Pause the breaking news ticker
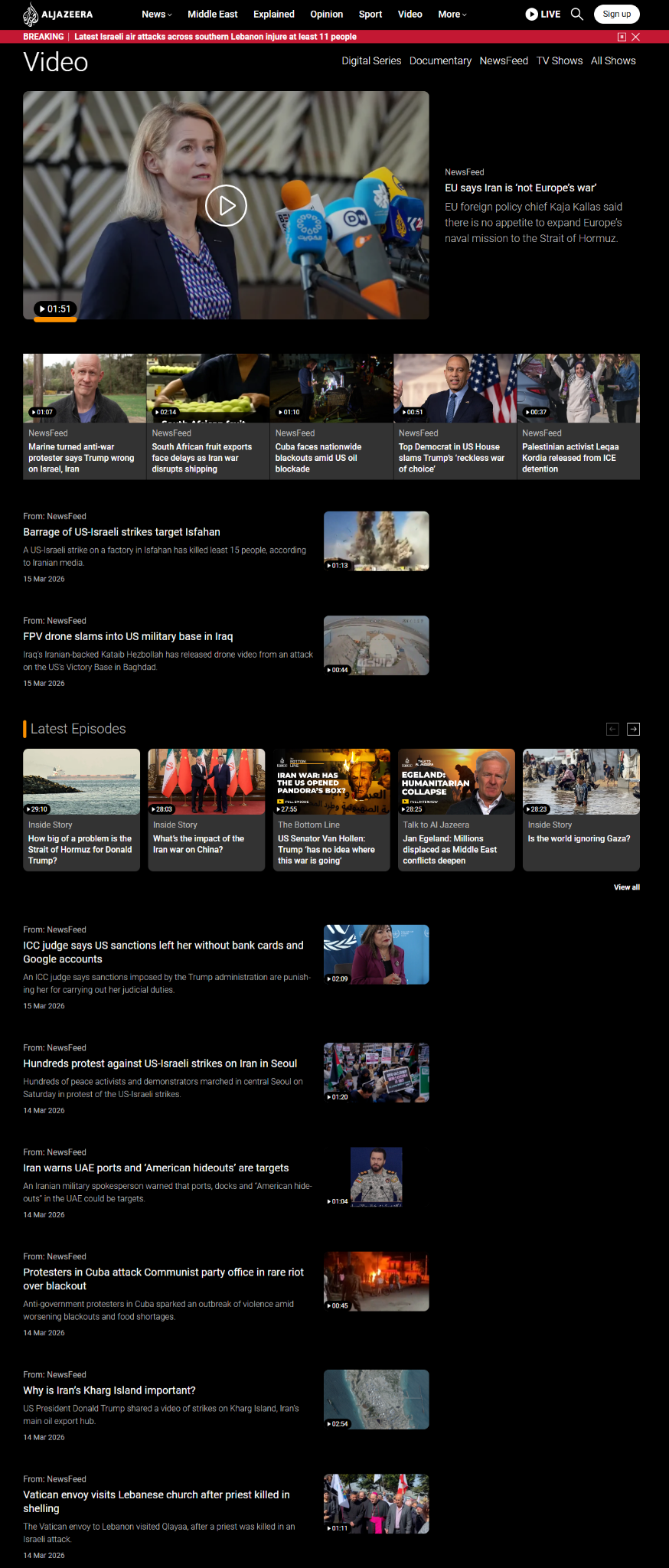 (x=622, y=37)
